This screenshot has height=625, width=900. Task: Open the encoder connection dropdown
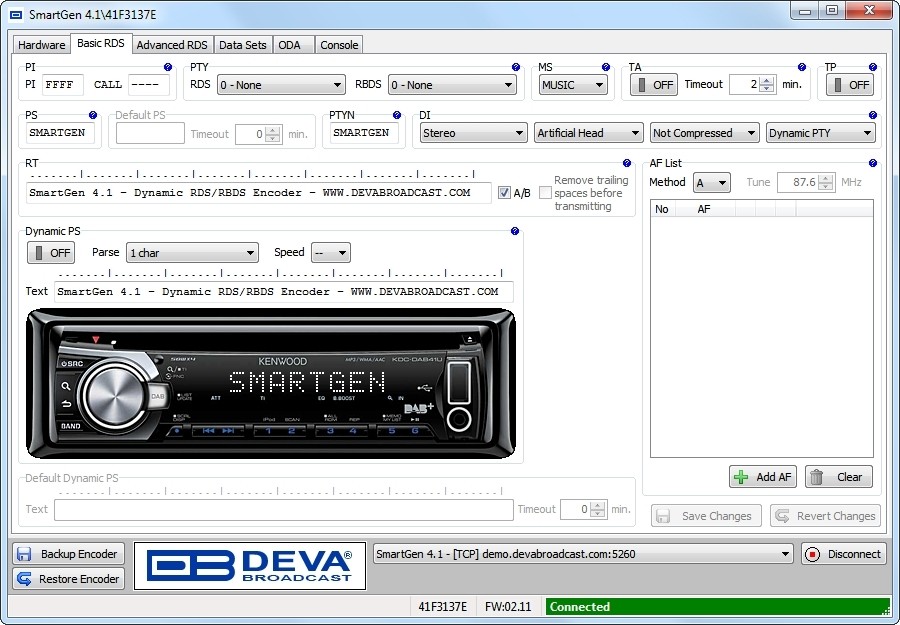tap(583, 554)
